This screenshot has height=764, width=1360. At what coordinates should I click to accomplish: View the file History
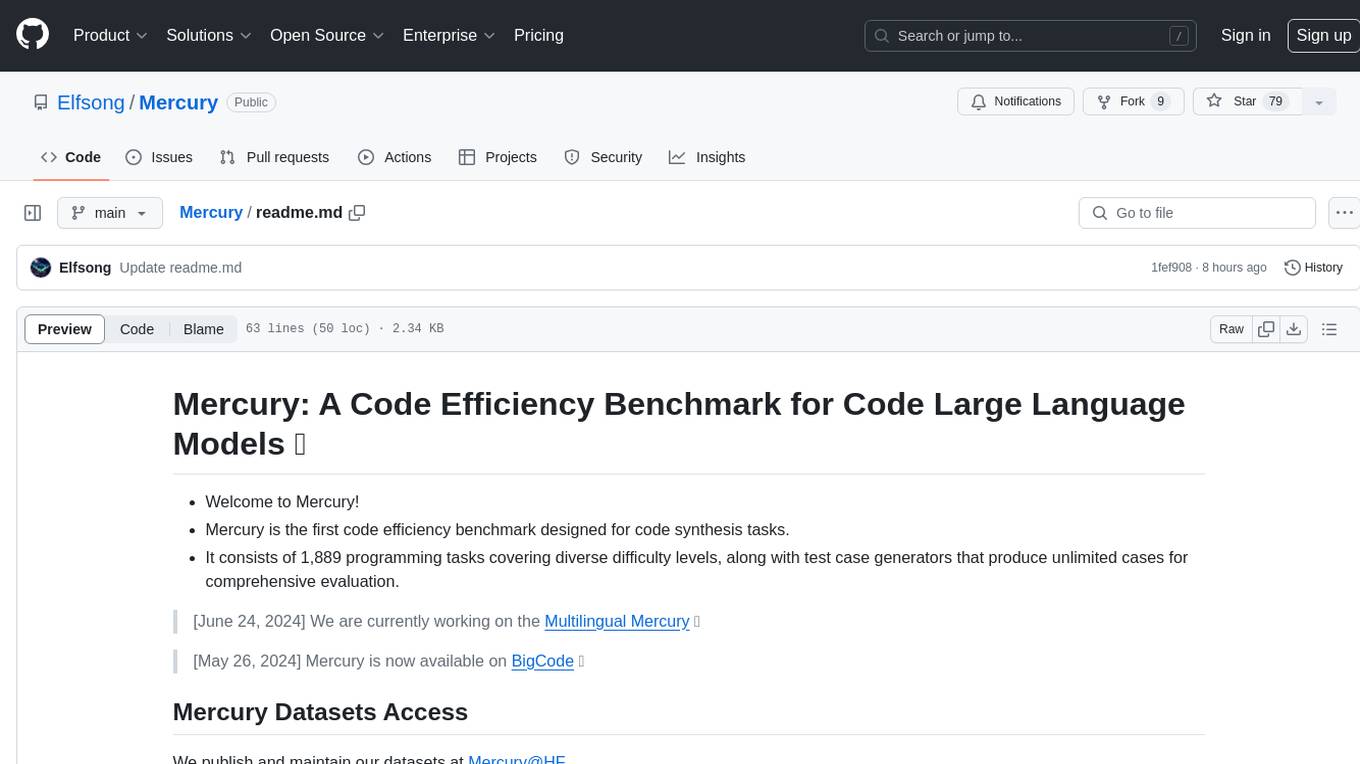pyautogui.click(x=1313, y=267)
